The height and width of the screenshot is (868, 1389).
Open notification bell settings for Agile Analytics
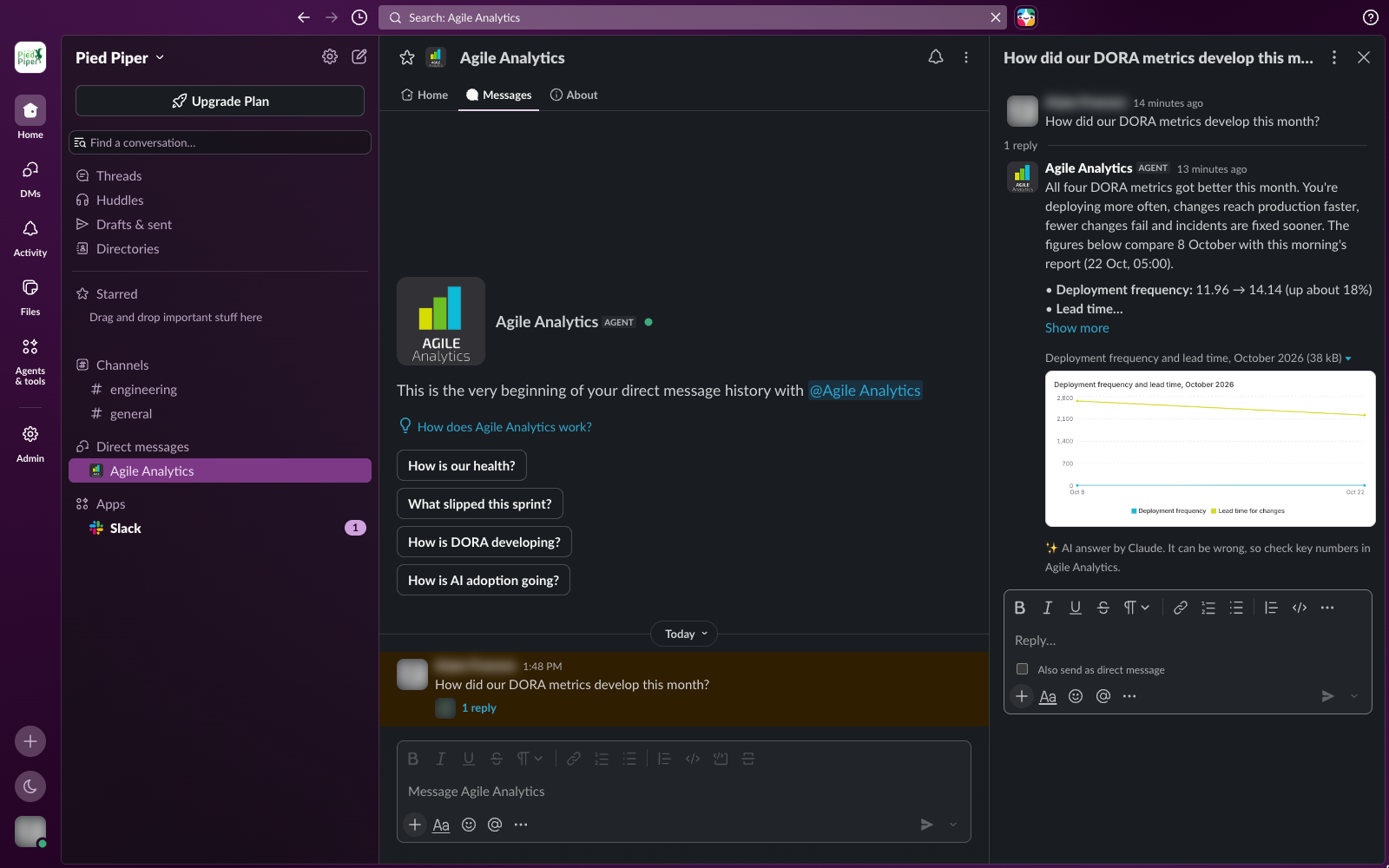(936, 57)
